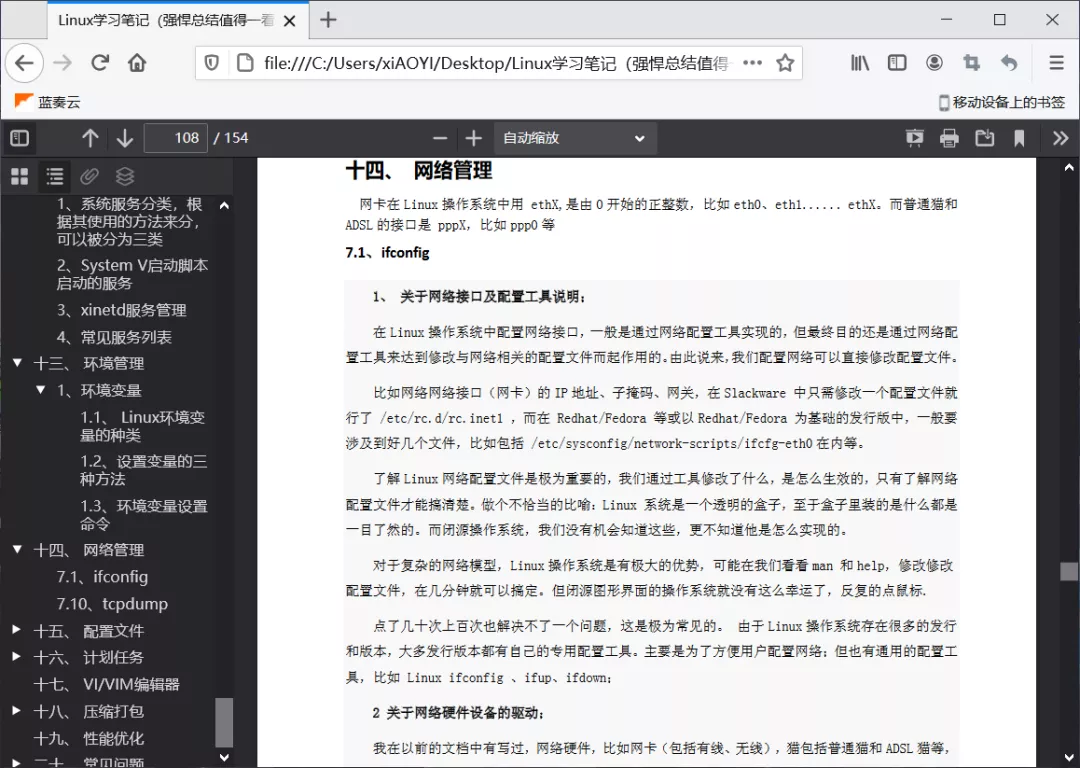The image size is (1080, 768).
Task: Open the 蓝奏云 bookmark
Action: 48,101
